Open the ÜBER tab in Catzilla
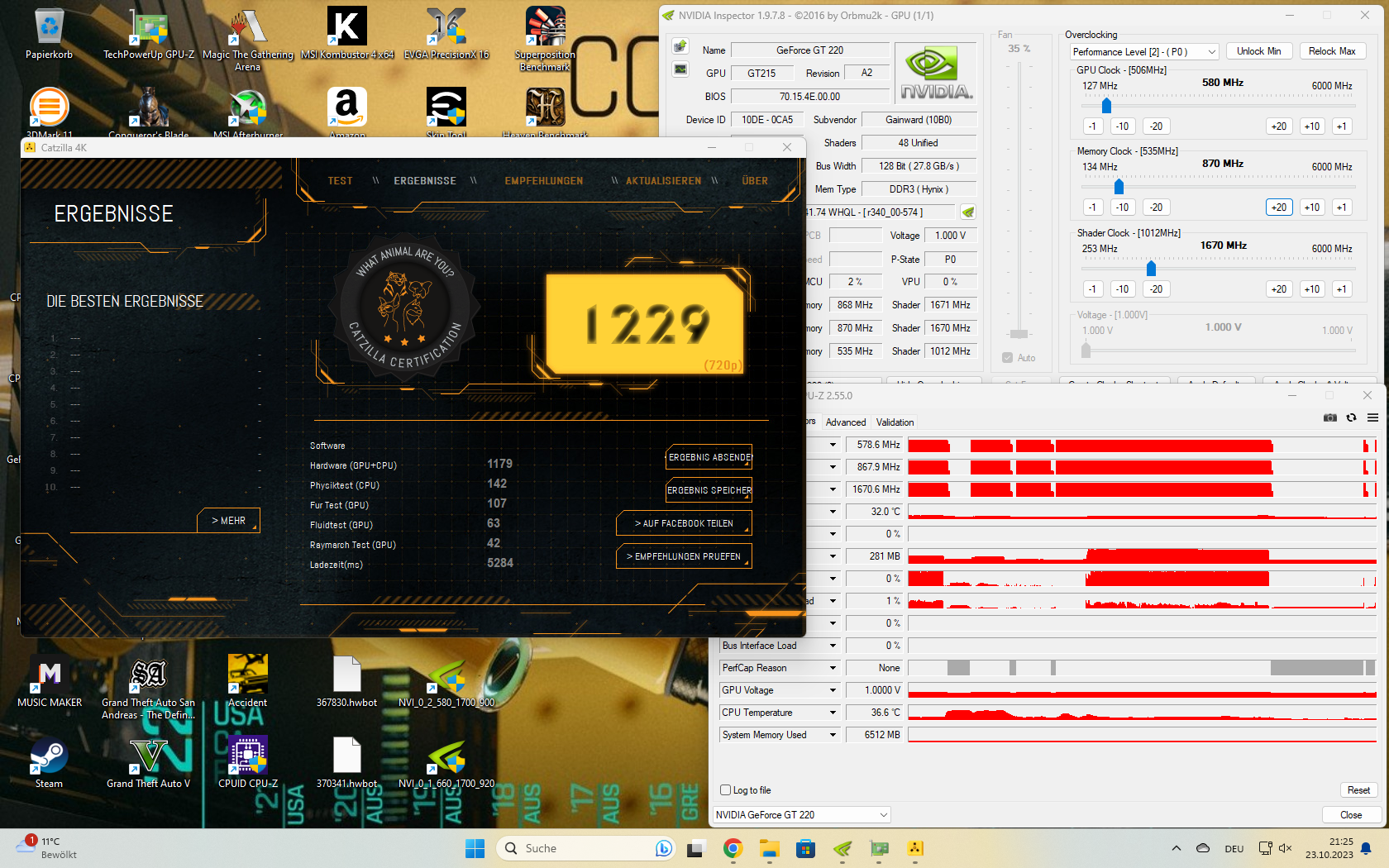Viewport: 1389px width, 868px height. click(755, 180)
